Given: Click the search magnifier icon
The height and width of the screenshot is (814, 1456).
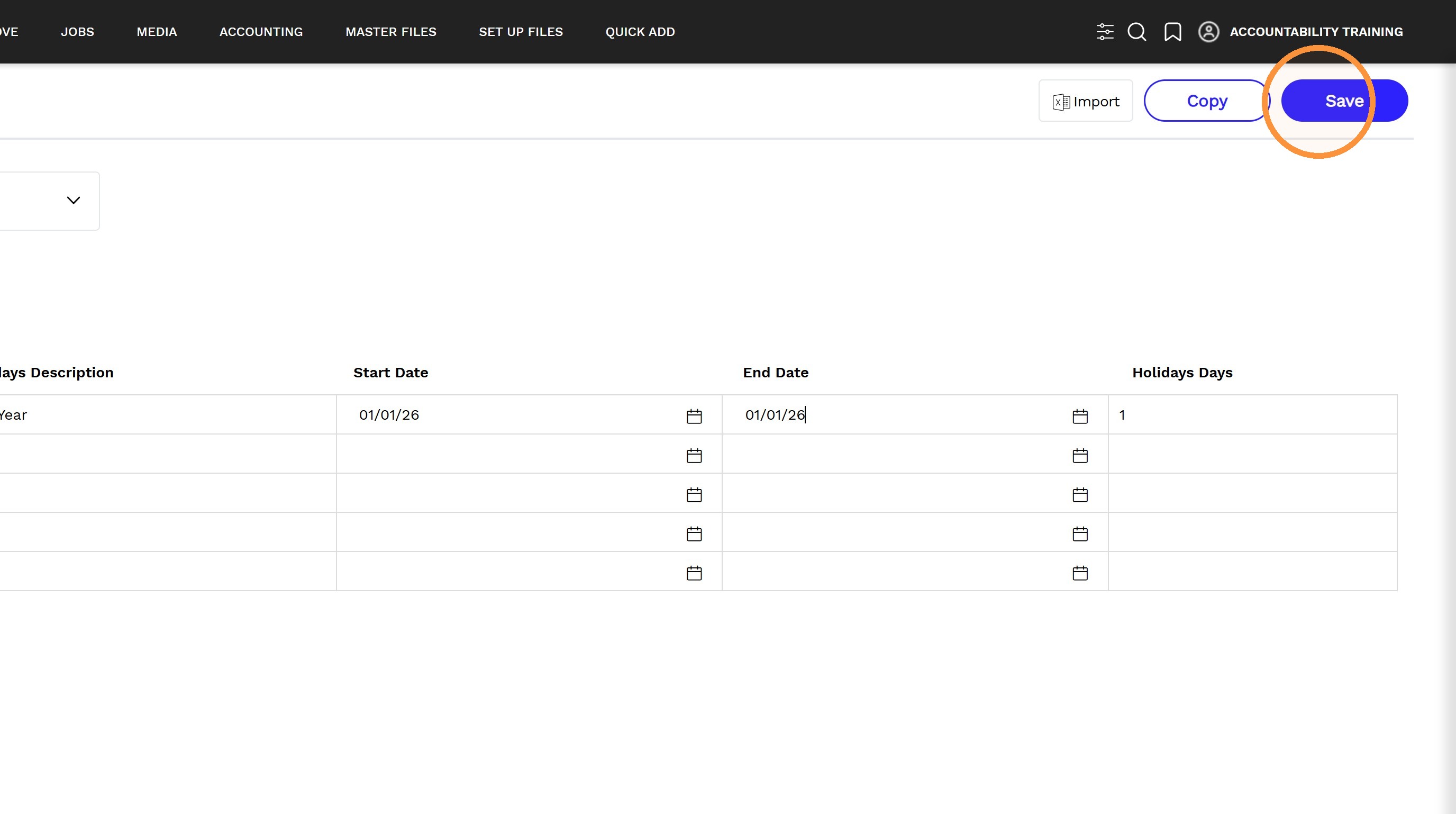Looking at the screenshot, I should pos(1136,32).
